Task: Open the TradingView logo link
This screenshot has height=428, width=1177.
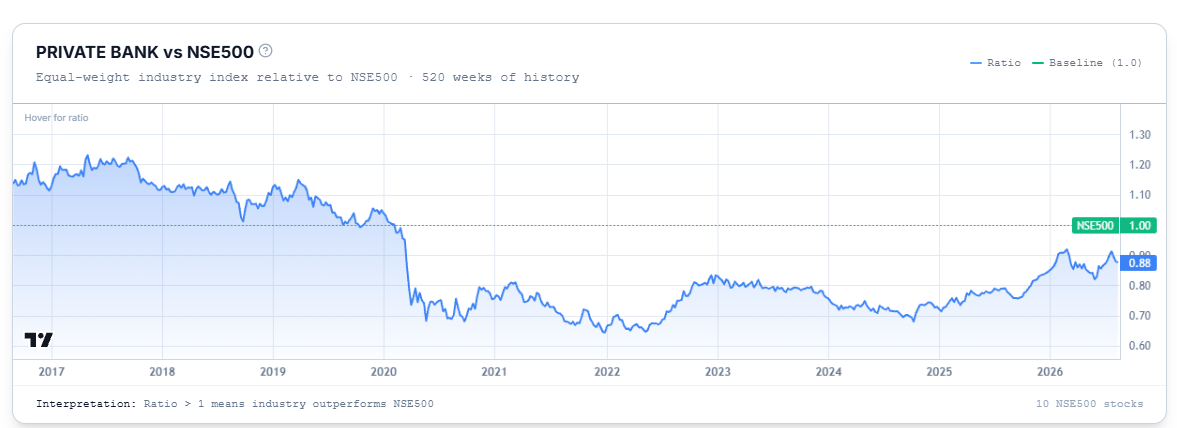Action: 38,339
